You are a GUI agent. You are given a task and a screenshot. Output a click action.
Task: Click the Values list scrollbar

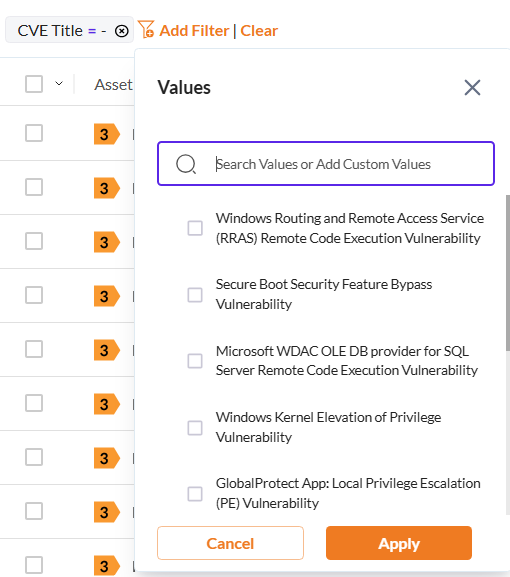click(x=508, y=272)
